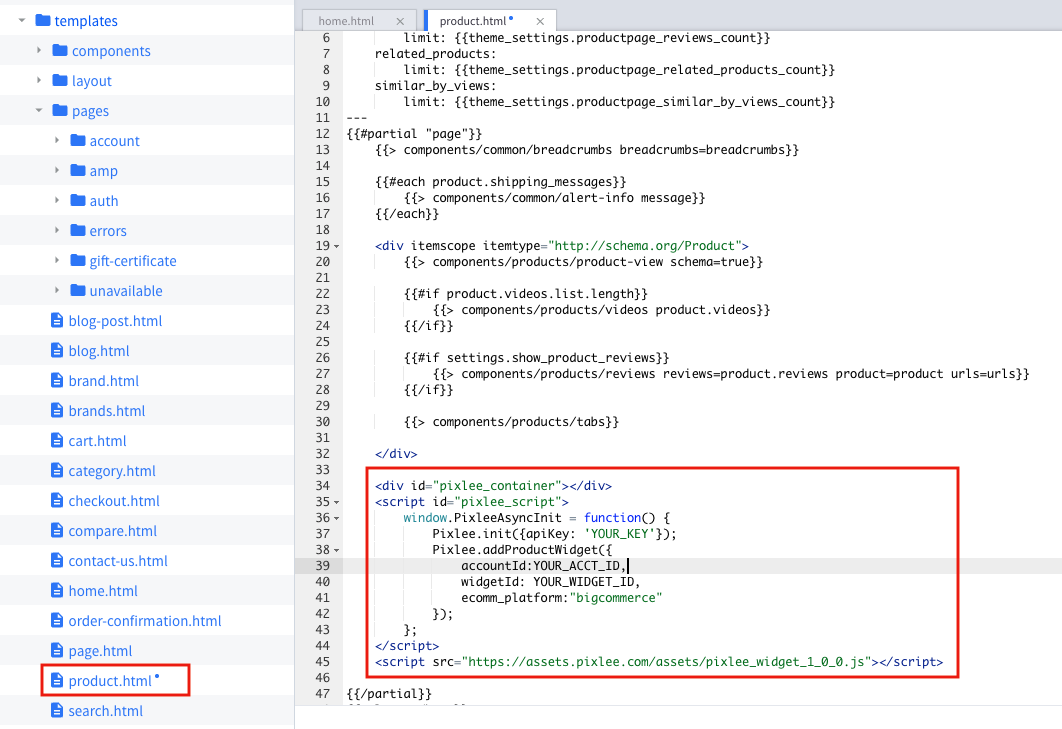Image resolution: width=1062 pixels, height=729 pixels.
Task: Click the checkout.html file icon
Action: pyautogui.click(x=58, y=500)
